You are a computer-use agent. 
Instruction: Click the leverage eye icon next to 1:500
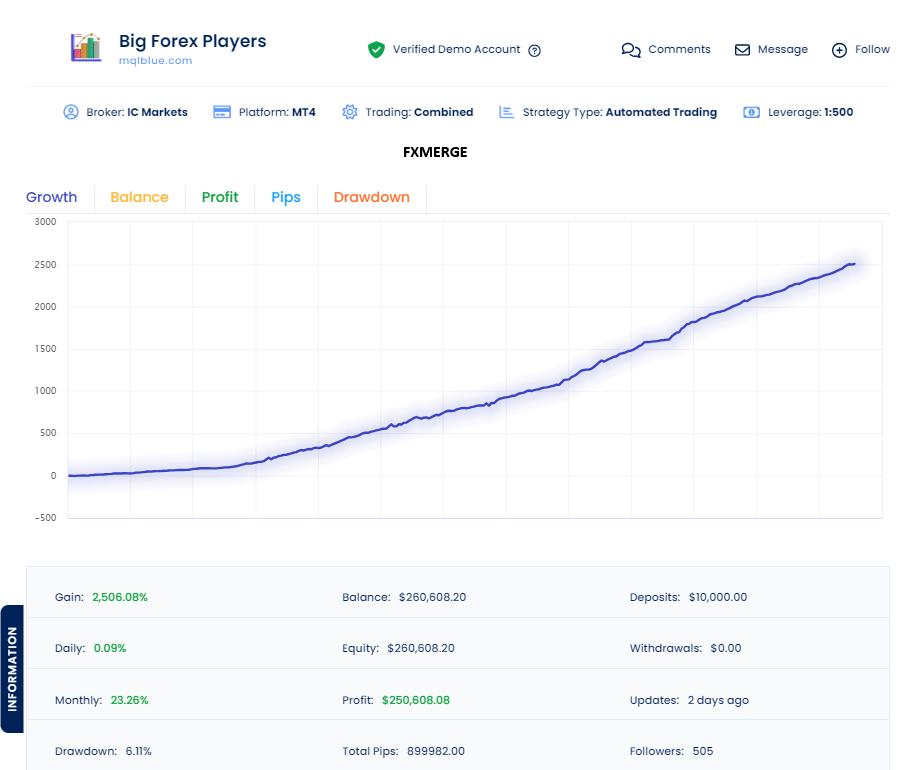(751, 112)
